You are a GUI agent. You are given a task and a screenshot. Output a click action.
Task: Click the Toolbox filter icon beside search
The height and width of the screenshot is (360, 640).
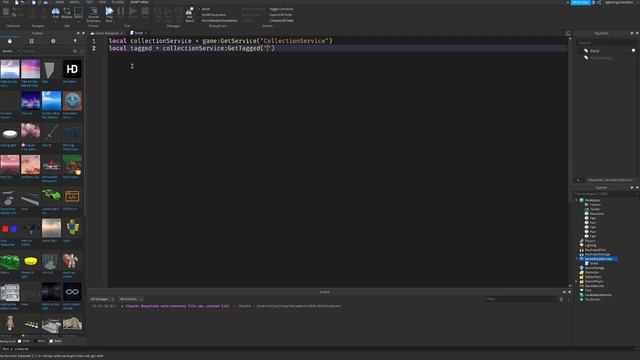pos(82,51)
